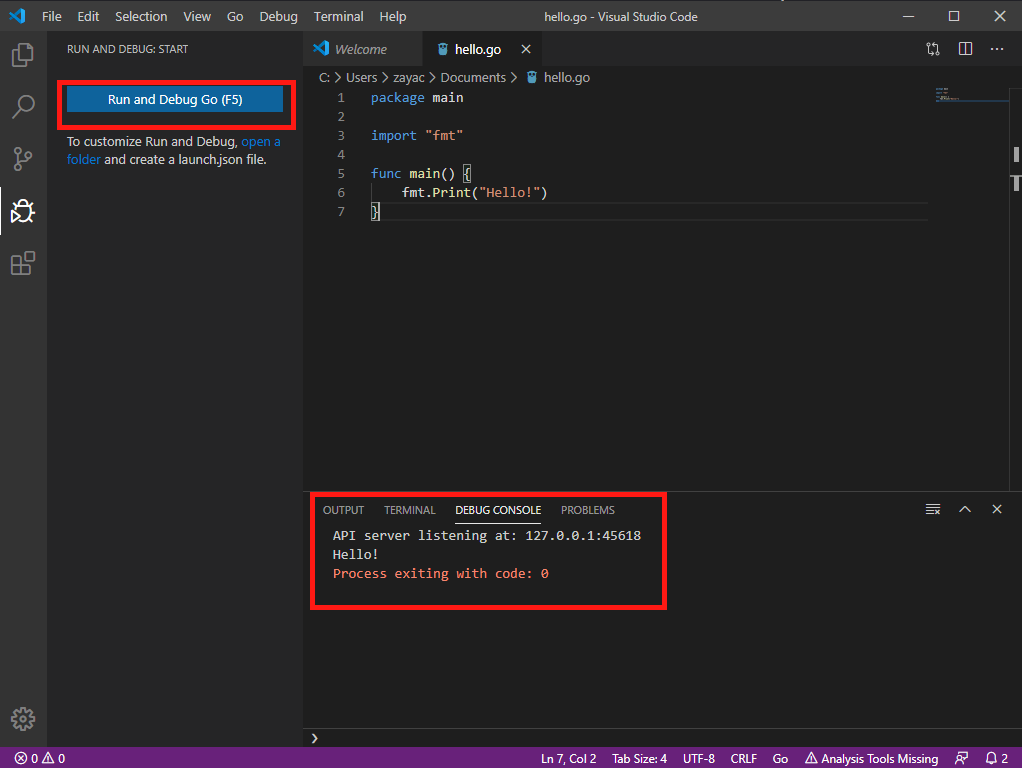1022x768 pixels.
Task: Click the editor minimap preview
Action: coord(970,95)
